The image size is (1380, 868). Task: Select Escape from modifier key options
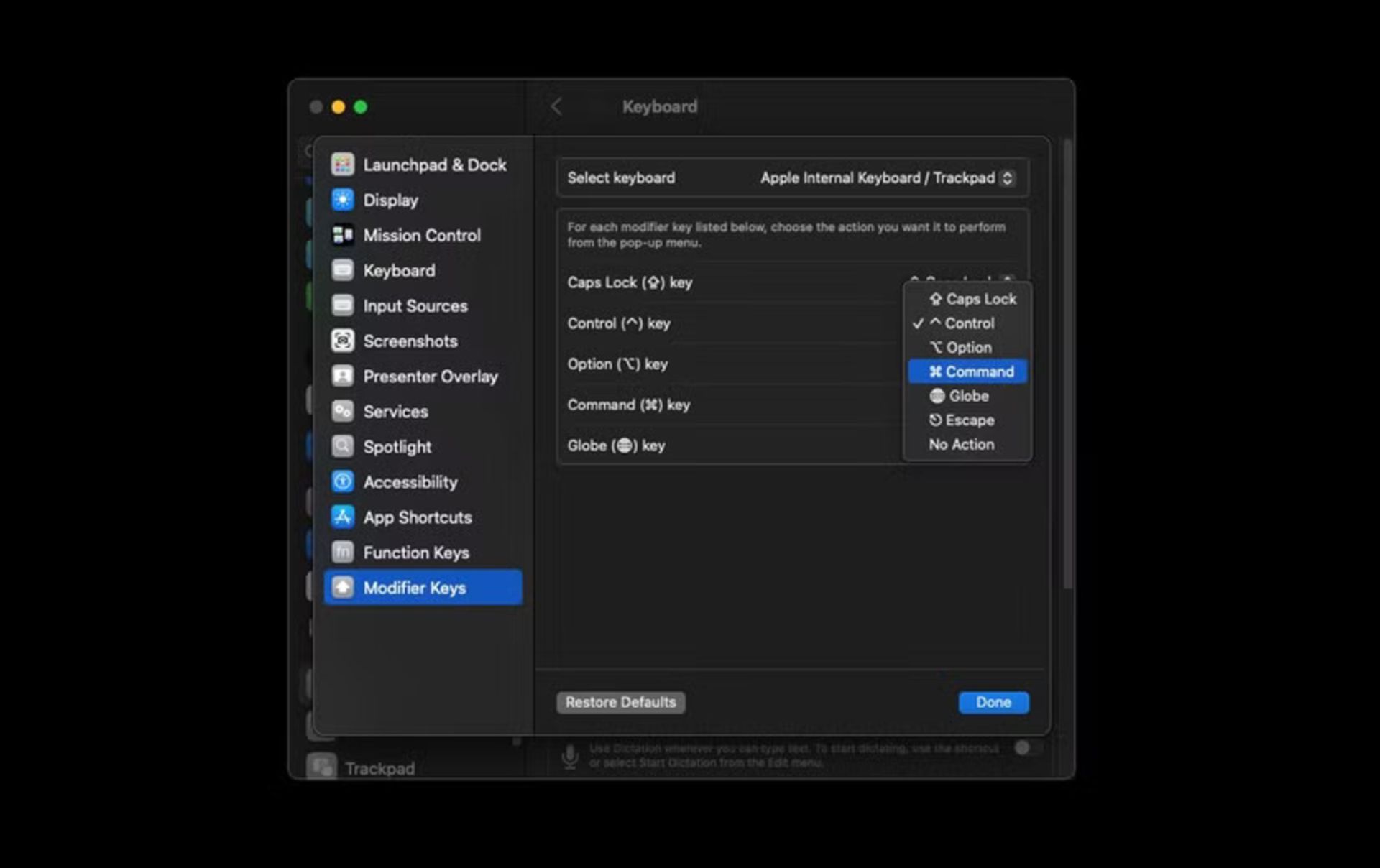(967, 419)
